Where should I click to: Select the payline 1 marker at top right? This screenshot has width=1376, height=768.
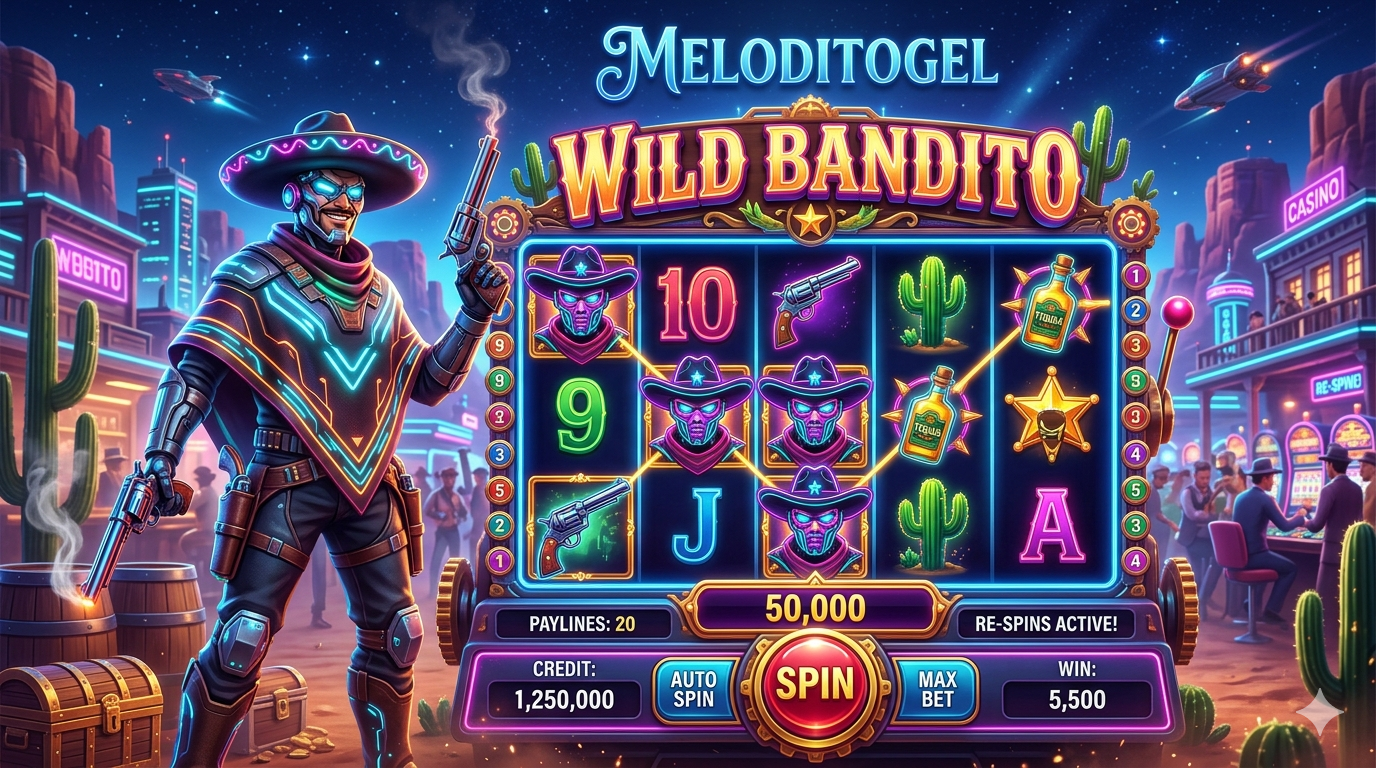click(1134, 273)
